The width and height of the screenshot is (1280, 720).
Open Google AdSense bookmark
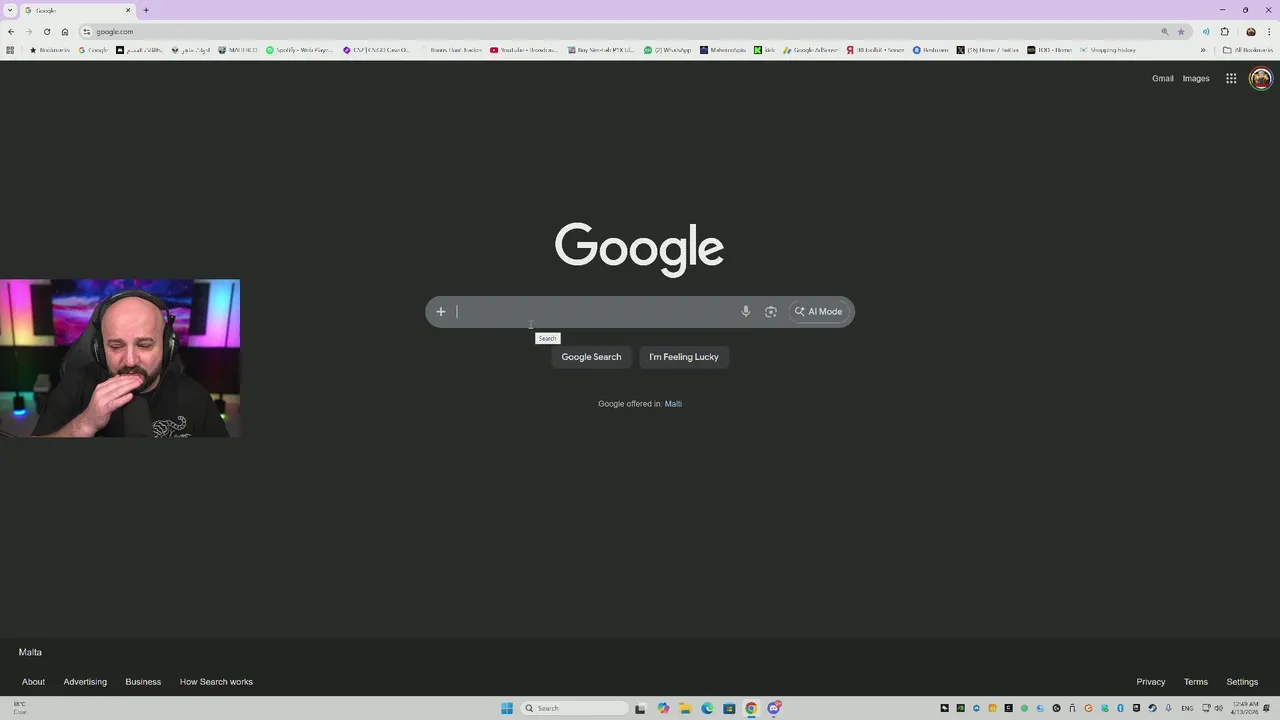click(811, 50)
